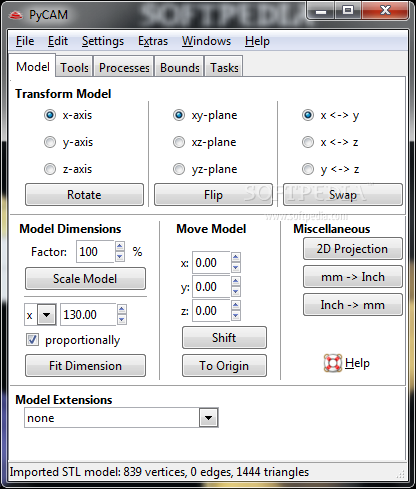Image resolution: width=416 pixels, height=489 pixels.
Task: Decrease the Move Model y value
Action: click(x=236, y=292)
